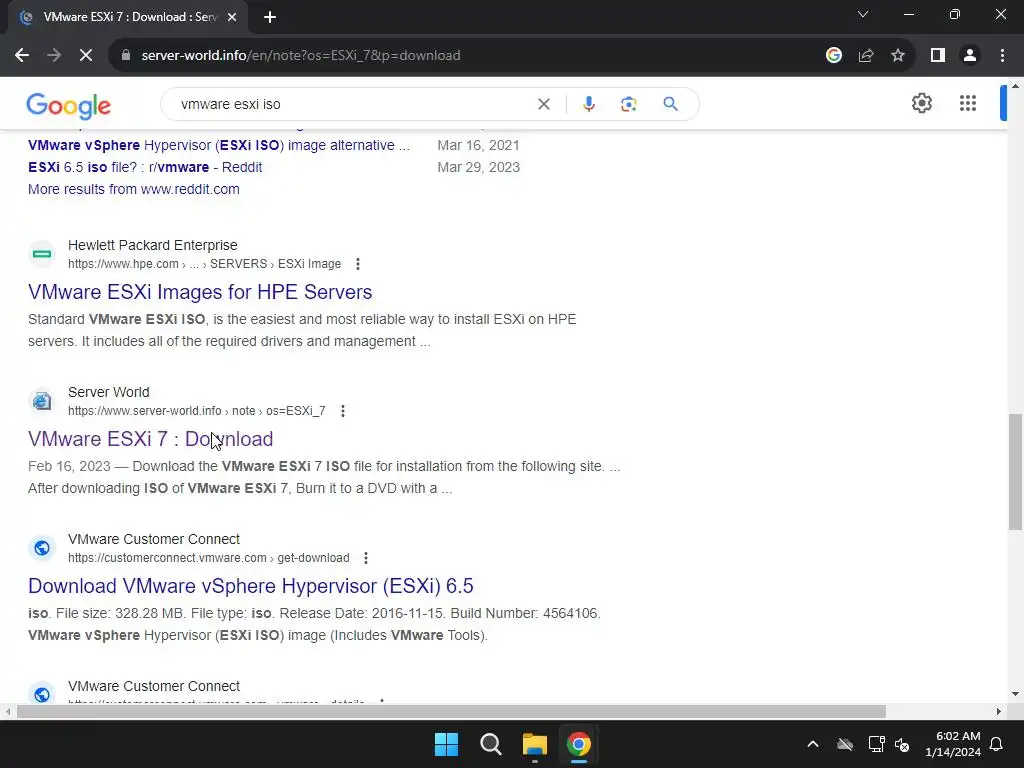This screenshot has width=1024, height=768.
Task: Open VMware ESXi Images for HPE Servers
Action: [200, 292]
